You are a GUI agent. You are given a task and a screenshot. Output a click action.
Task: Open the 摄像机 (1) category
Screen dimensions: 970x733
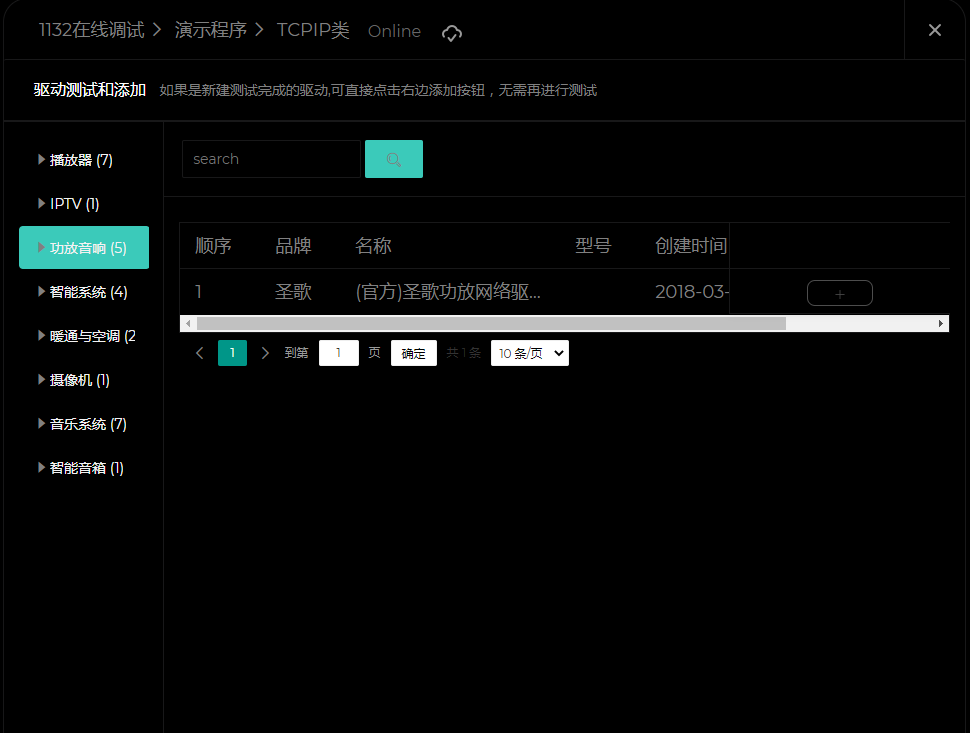click(80, 380)
